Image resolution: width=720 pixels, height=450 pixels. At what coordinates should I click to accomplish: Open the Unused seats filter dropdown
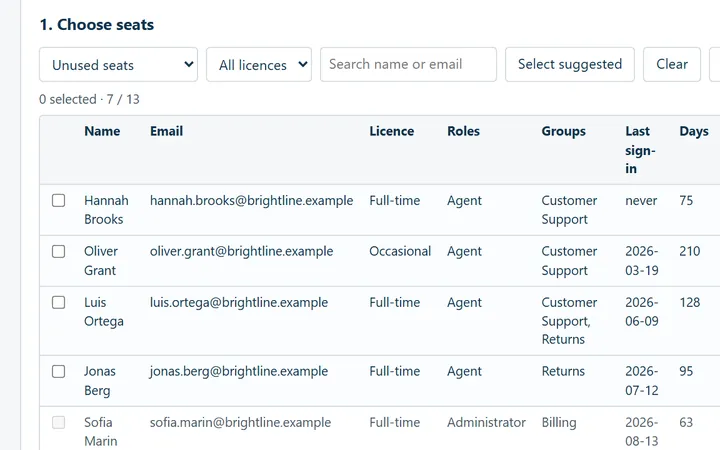coord(118,65)
